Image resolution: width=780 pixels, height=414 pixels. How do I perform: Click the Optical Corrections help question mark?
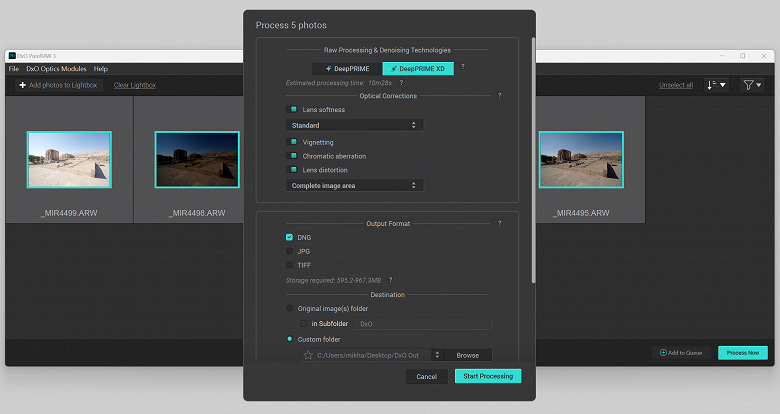pos(499,96)
